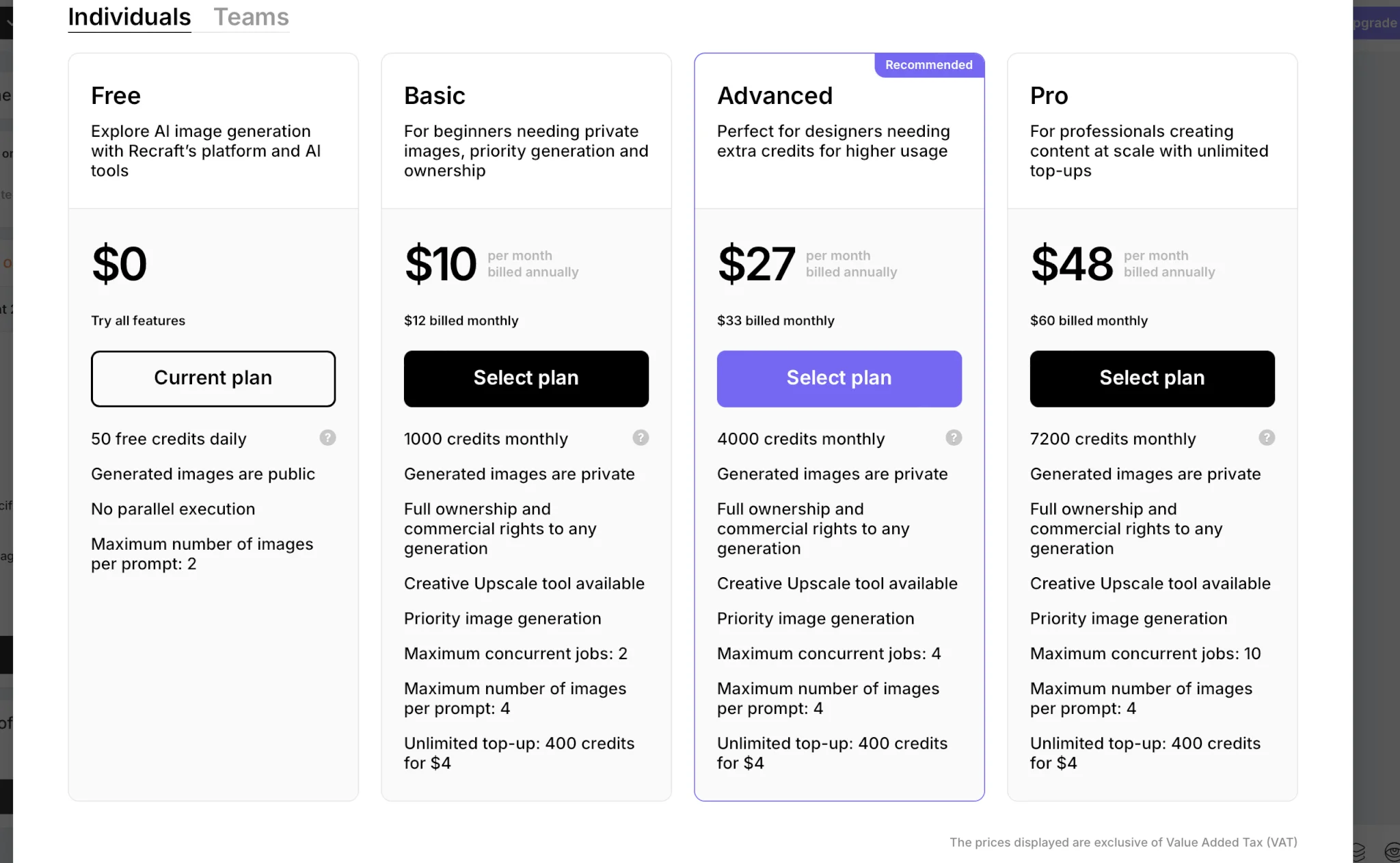Screen dimensions: 1400x863
Task: Choose the purple Advanced Select plan button
Action: click(839, 378)
